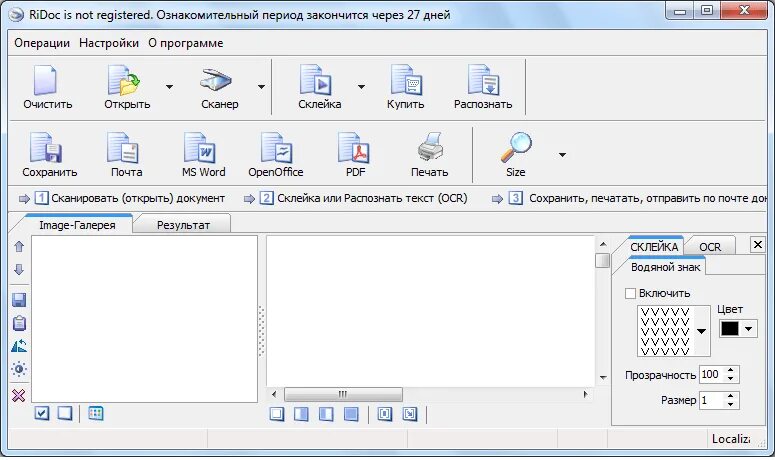Click the fully filled page layout icon

(x=351, y=414)
